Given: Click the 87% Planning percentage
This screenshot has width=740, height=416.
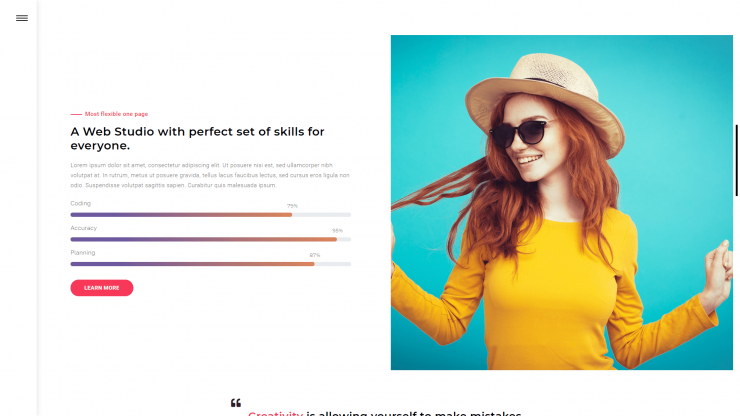Looking at the screenshot, I should point(315,255).
